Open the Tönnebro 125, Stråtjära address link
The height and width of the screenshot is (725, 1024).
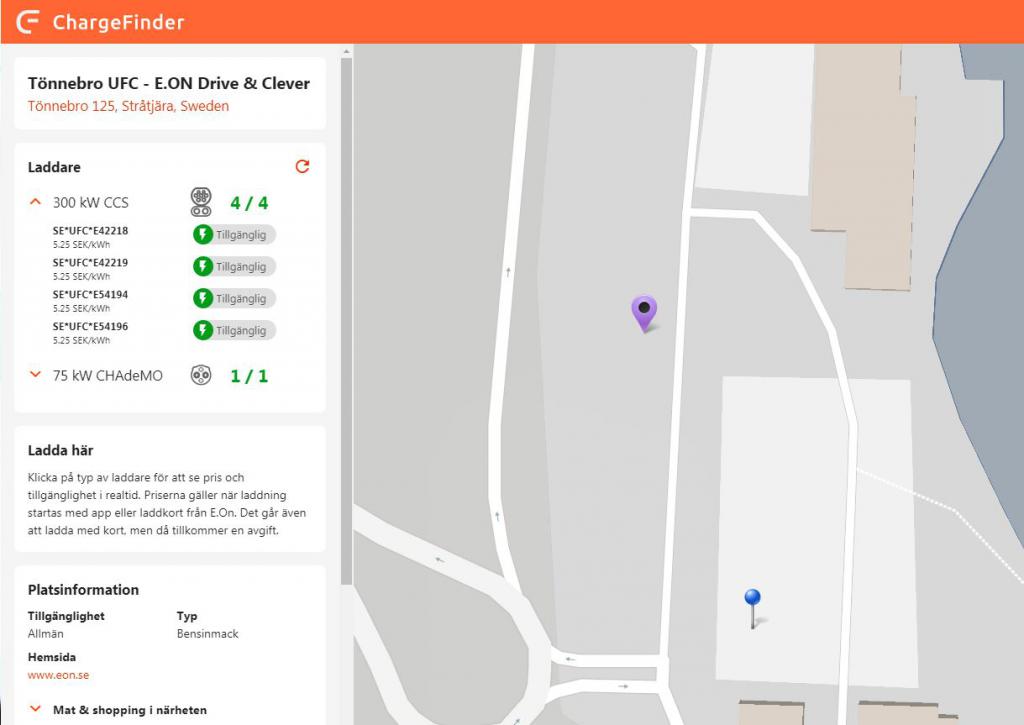point(128,106)
